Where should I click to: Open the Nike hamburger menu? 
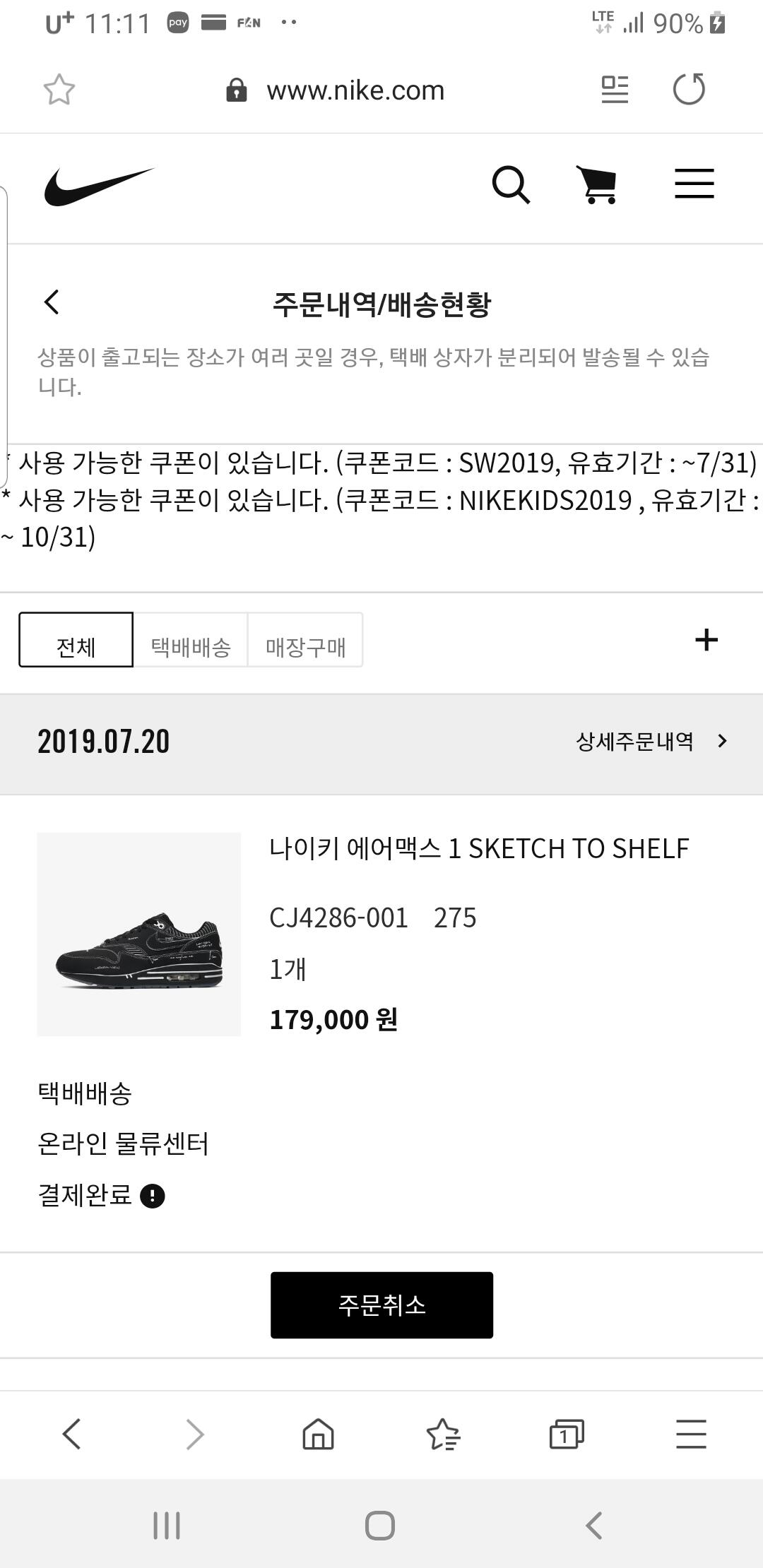[x=694, y=184]
